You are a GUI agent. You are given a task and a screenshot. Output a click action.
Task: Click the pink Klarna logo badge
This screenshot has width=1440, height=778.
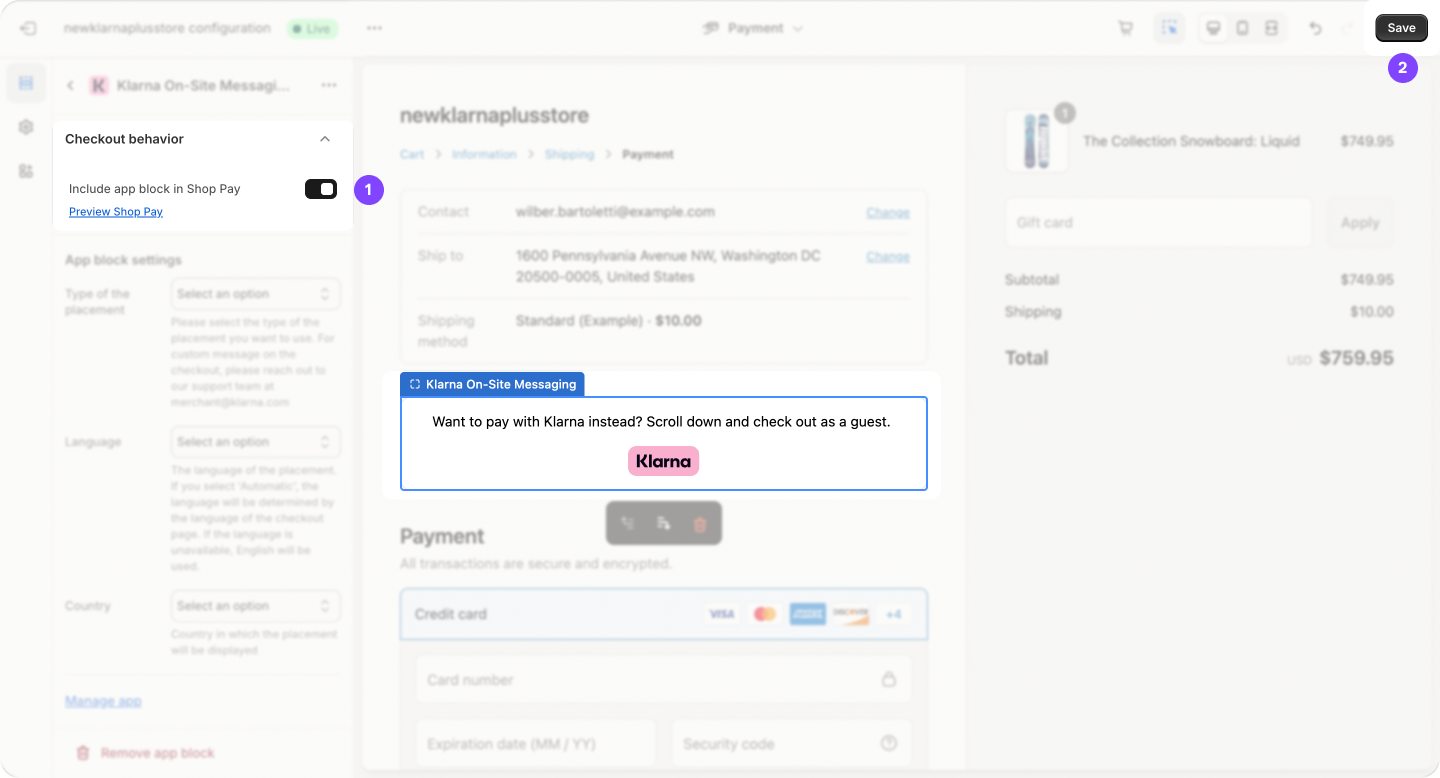pyautogui.click(x=663, y=461)
